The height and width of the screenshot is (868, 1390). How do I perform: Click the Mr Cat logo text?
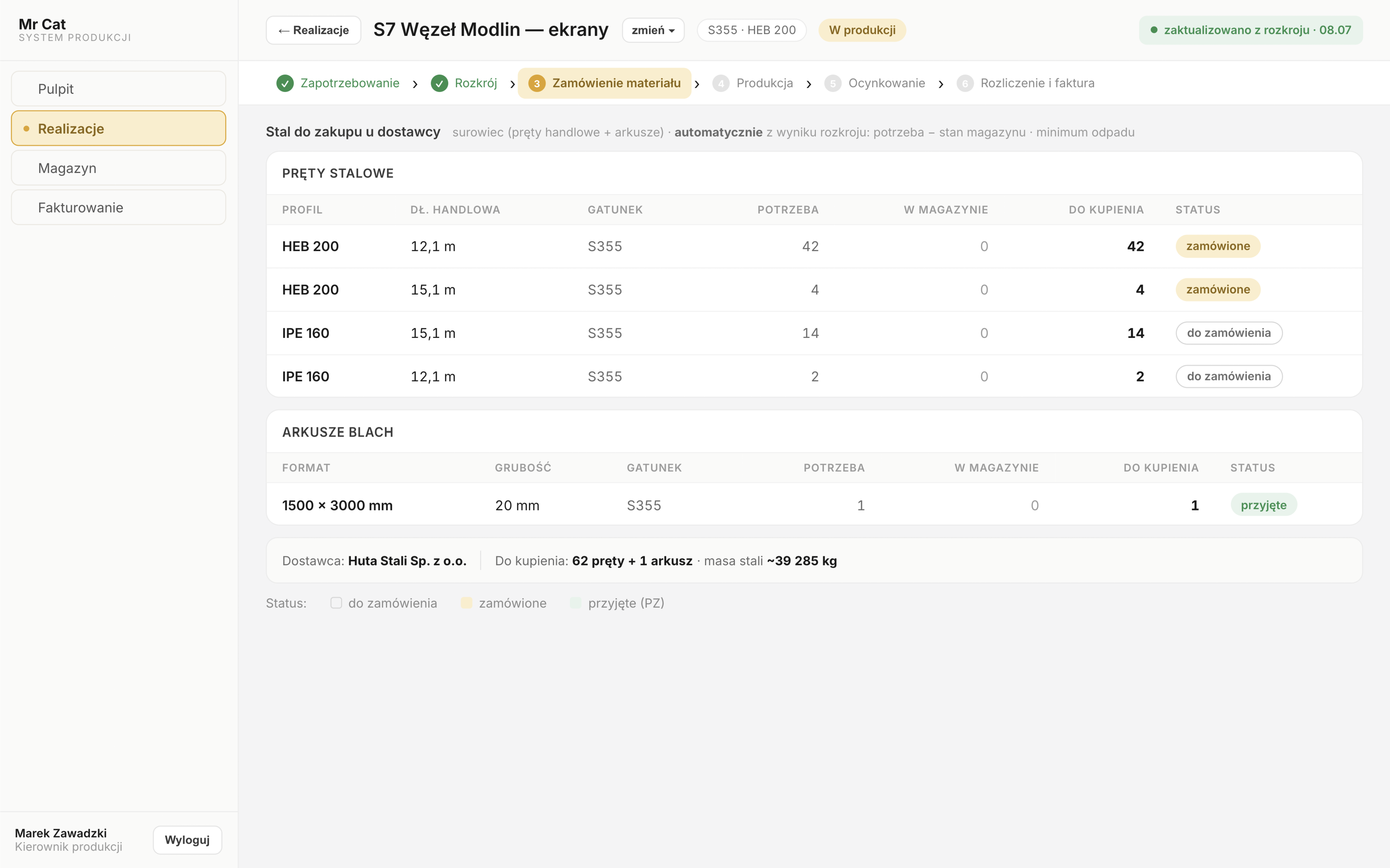pos(42,24)
